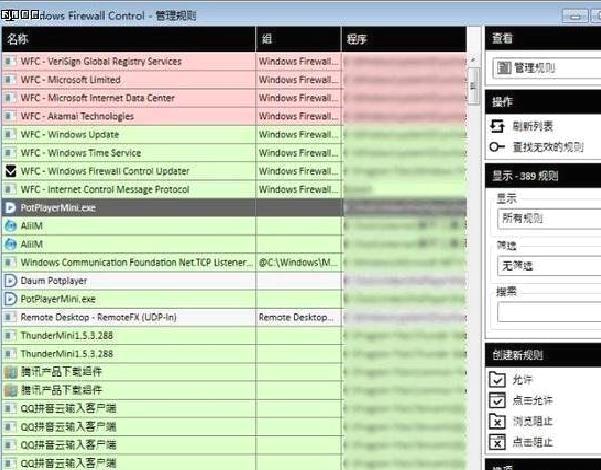Click the click-to-allow window icon
Image resolution: width=601 pixels, height=470 pixels.
point(498,400)
